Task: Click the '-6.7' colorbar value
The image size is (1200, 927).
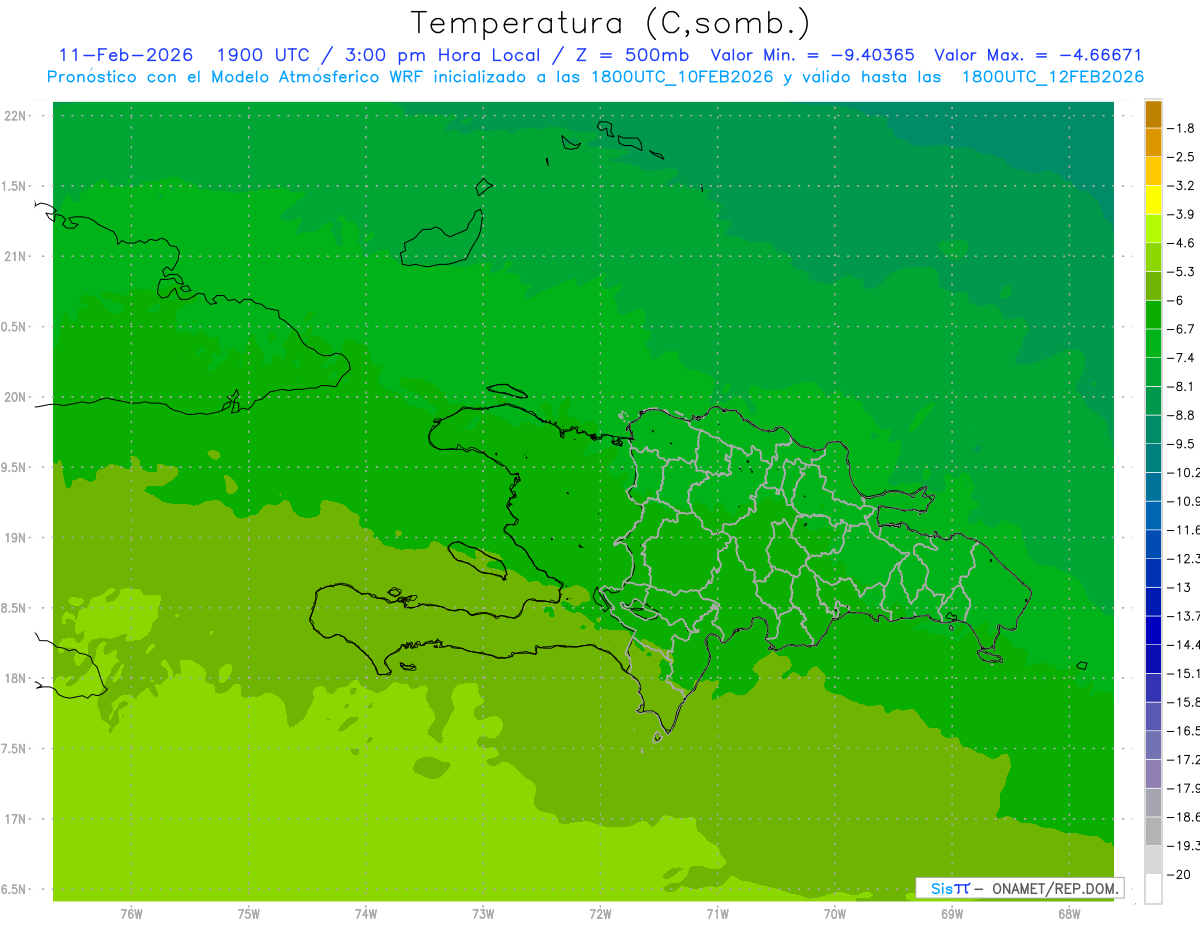Action: coord(1183,329)
